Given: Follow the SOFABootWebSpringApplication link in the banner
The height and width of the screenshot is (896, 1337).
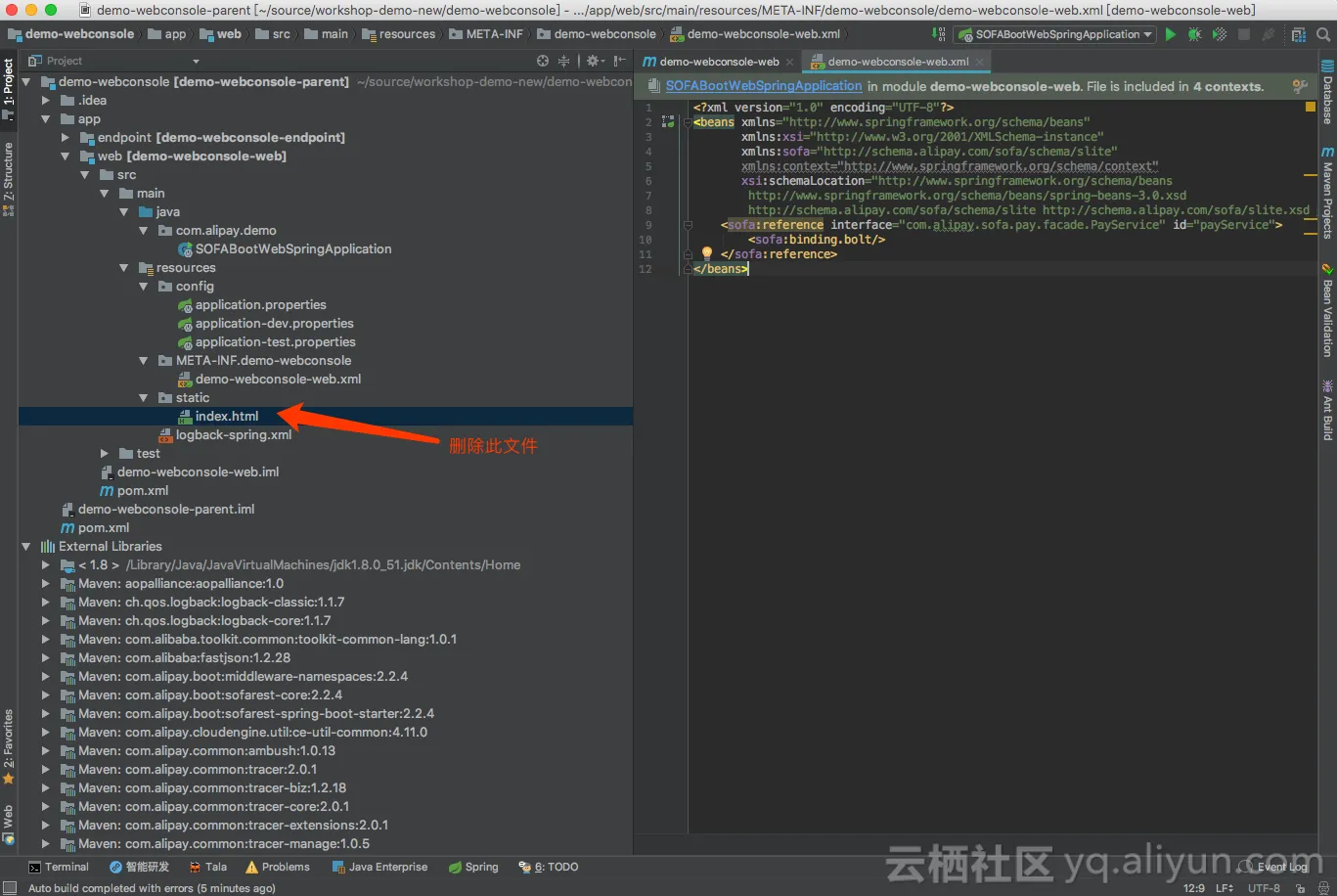Looking at the screenshot, I should pos(764,86).
